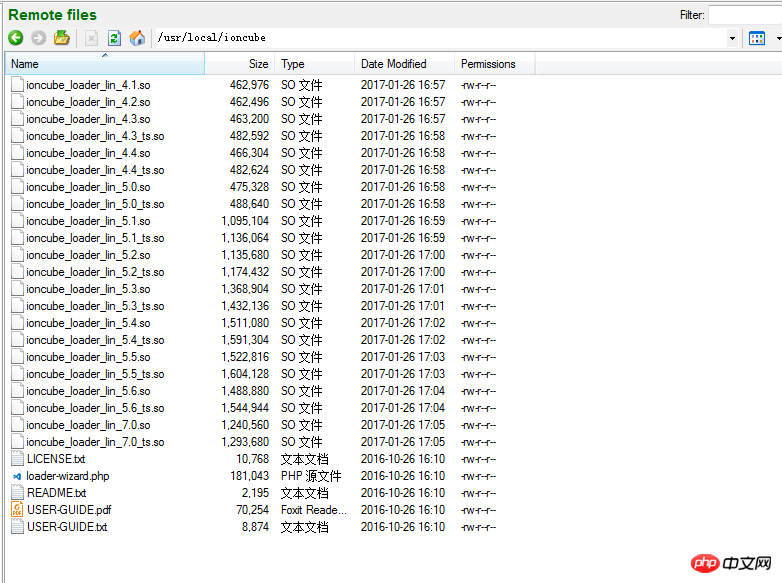Screen dimensions: 782x583
Task: Refresh the remote file listing
Action: 114,38
